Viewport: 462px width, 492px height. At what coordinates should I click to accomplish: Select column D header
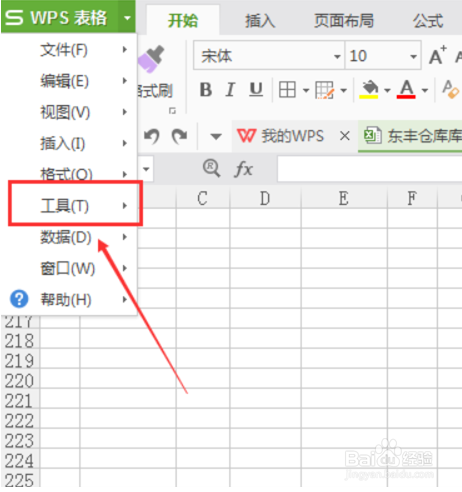click(x=265, y=198)
